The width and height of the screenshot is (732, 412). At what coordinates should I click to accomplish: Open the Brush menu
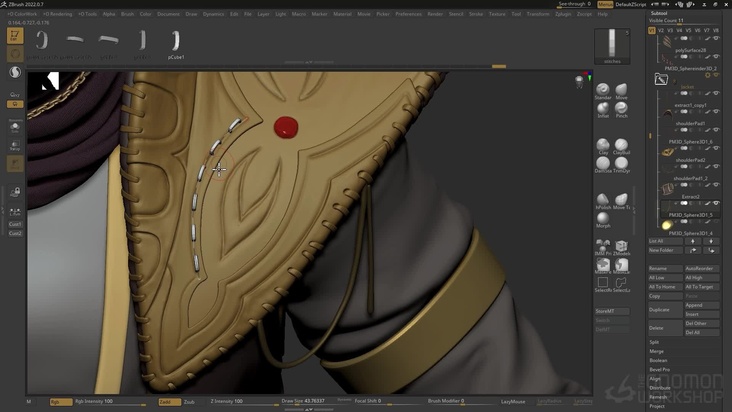coord(127,14)
